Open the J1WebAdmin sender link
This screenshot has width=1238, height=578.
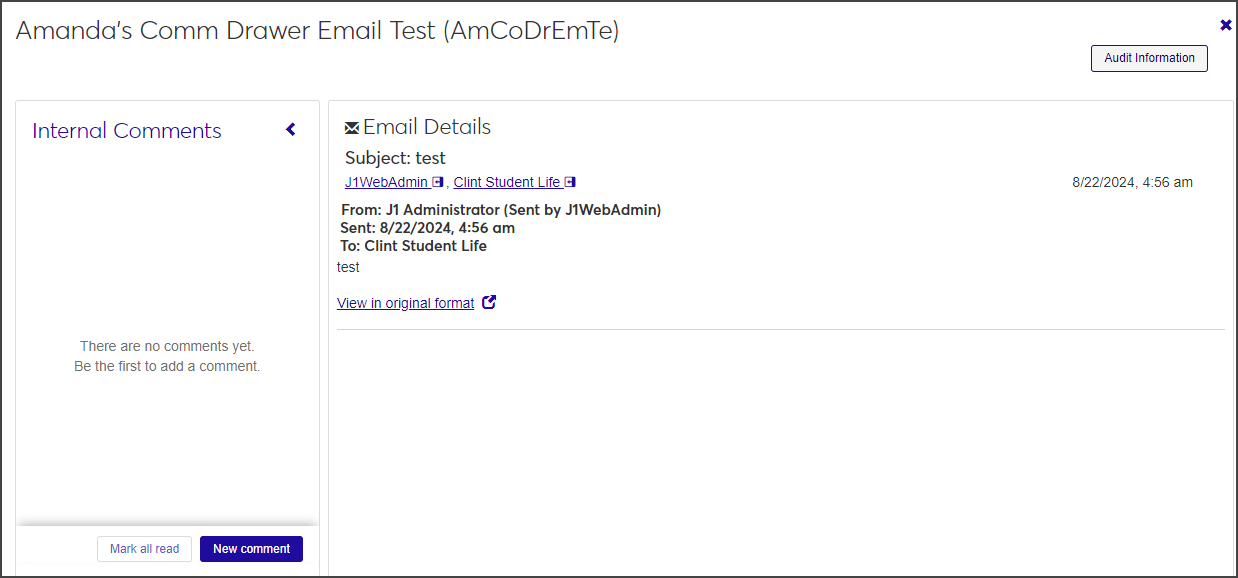pos(386,182)
